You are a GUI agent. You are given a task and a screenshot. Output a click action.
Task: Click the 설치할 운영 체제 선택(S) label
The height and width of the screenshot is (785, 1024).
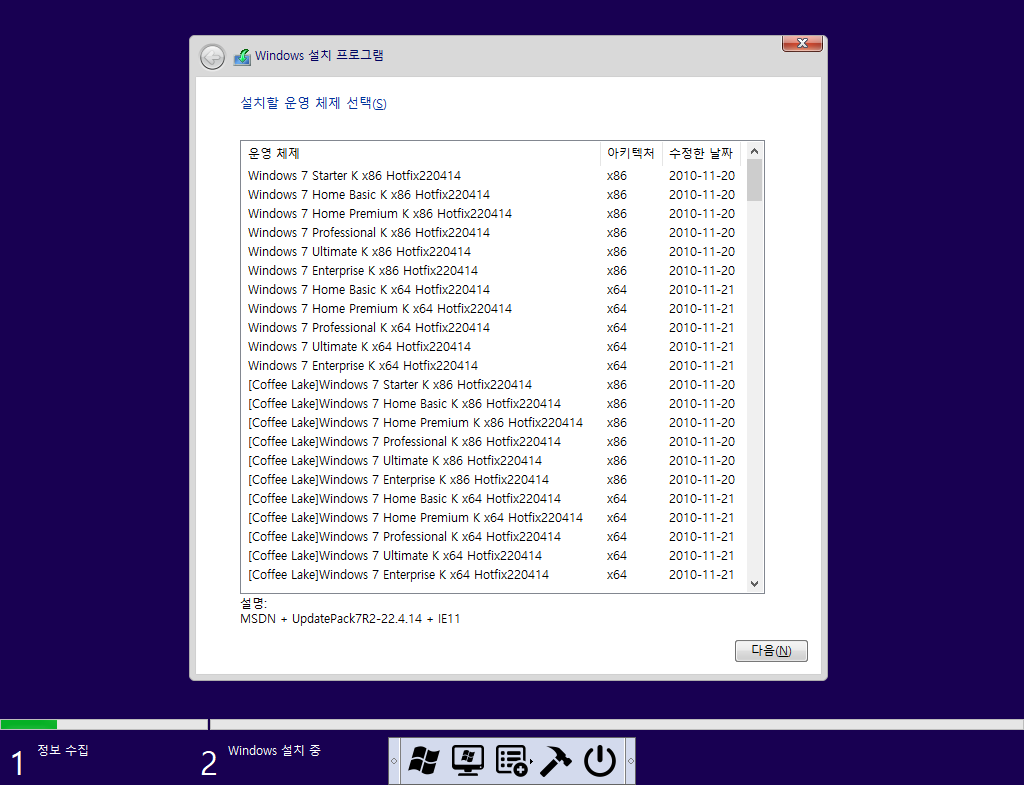[313, 103]
